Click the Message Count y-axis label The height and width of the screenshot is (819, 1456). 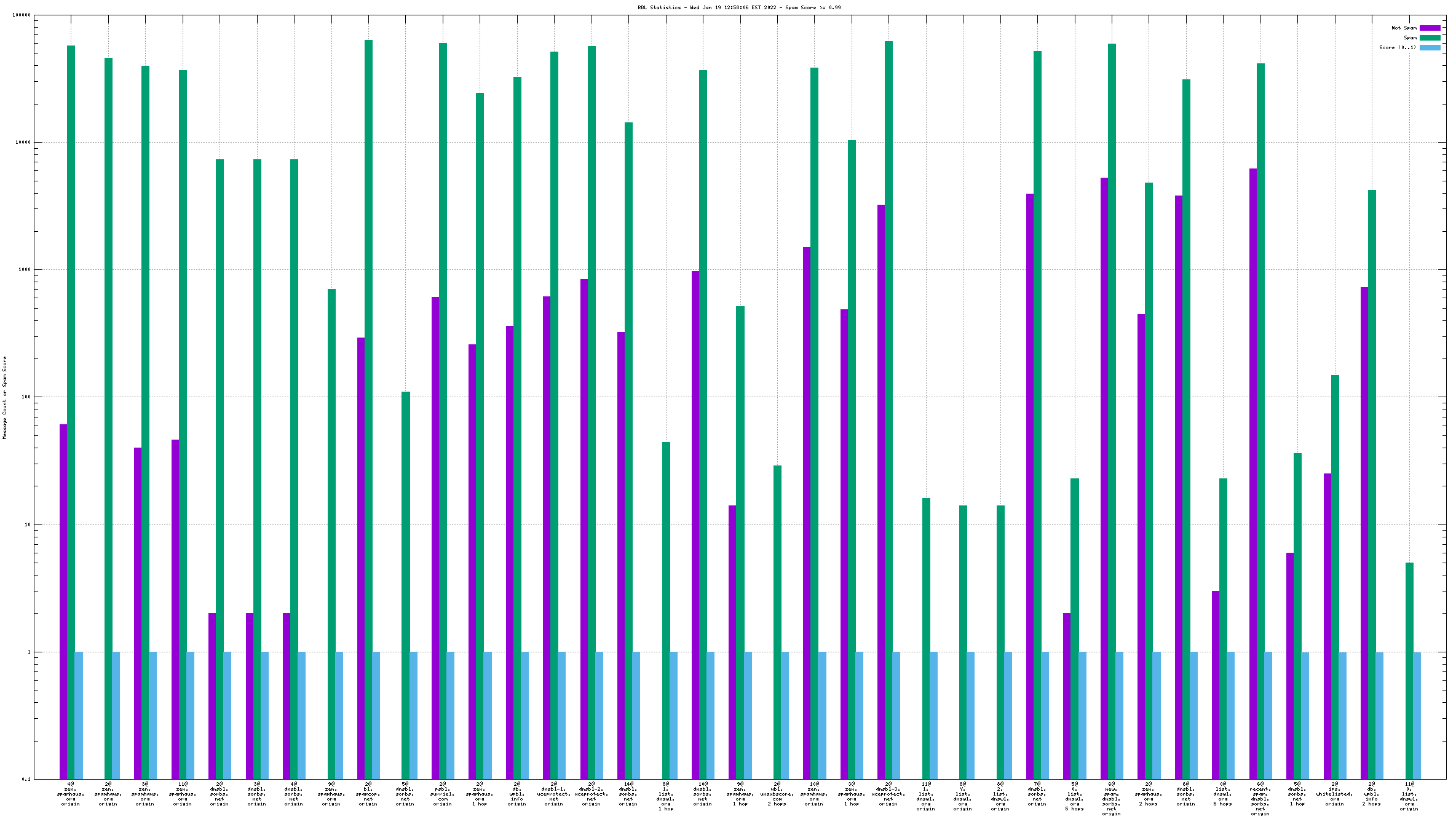click(x=4, y=397)
